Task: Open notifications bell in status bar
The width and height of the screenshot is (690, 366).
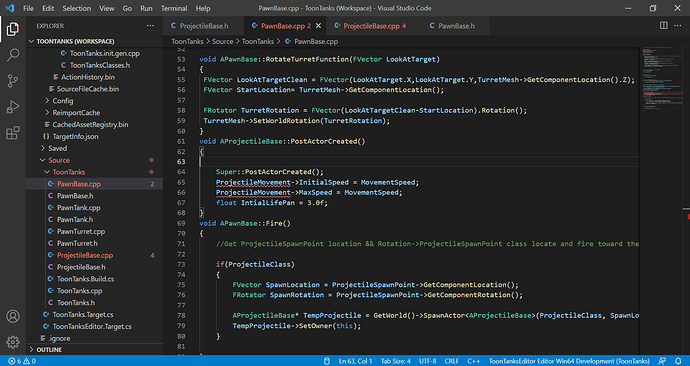Action: tap(678, 361)
